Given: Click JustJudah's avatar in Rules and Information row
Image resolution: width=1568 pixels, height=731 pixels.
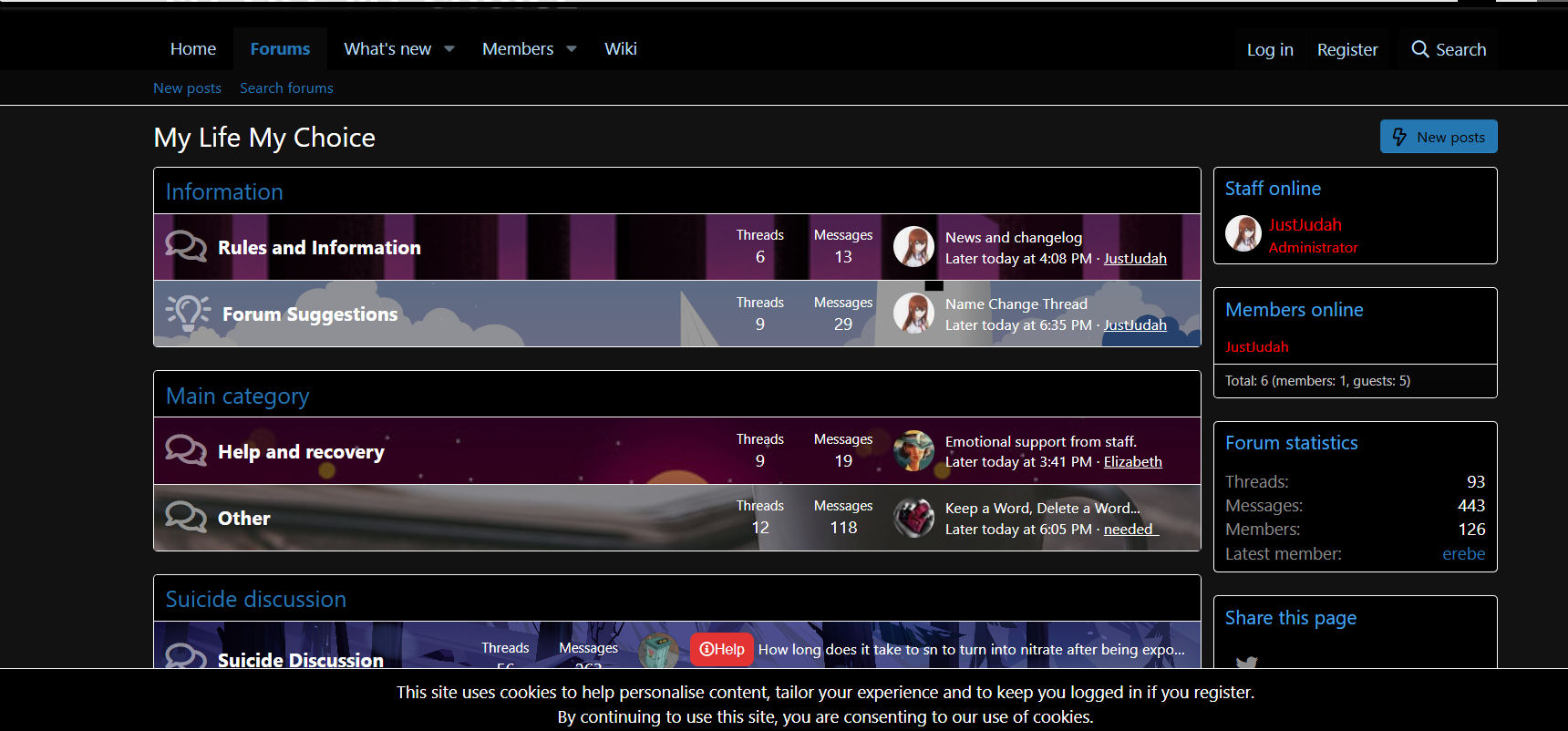Looking at the screenshot, I should 913,246.
